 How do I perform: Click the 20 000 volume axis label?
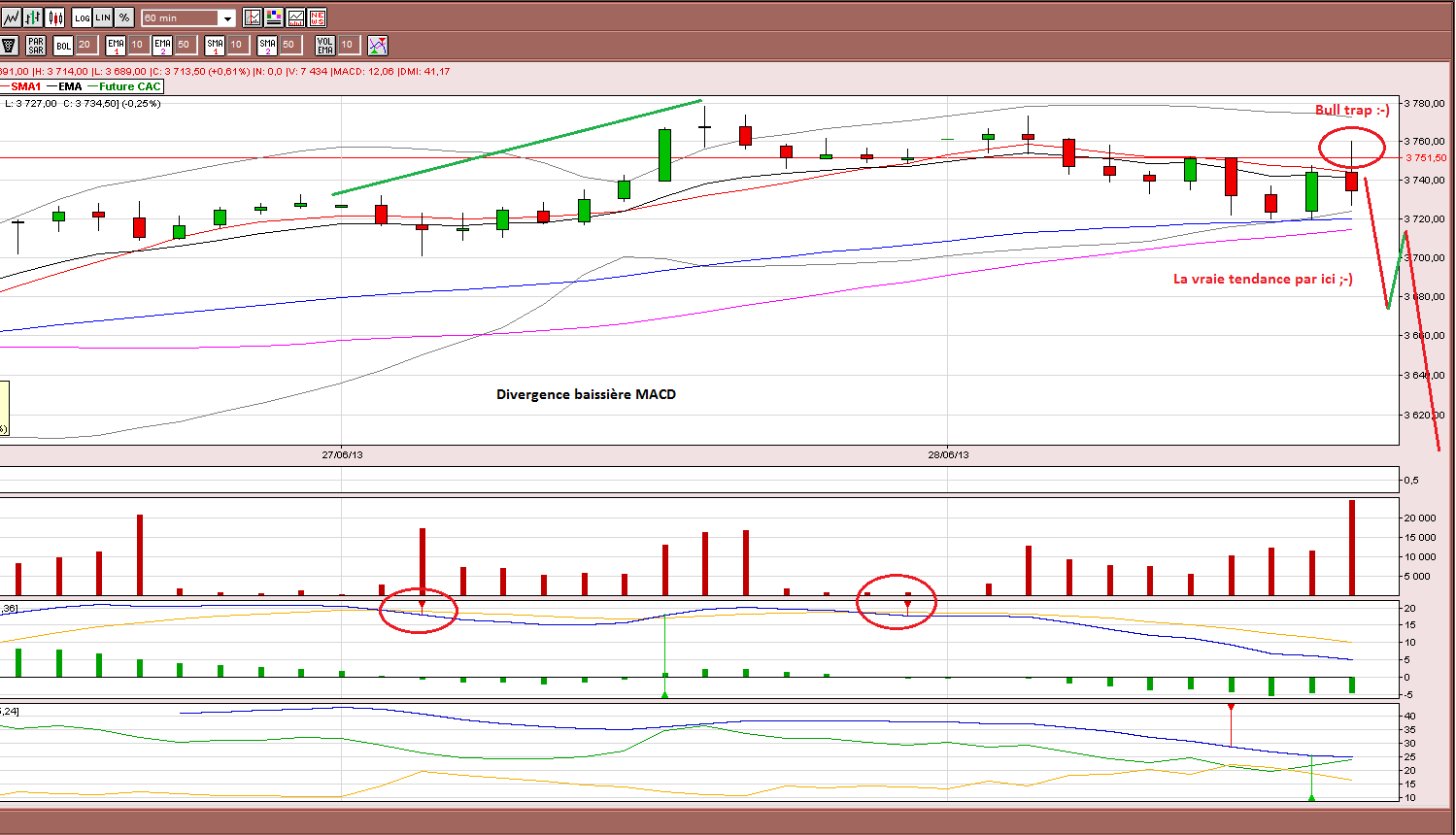point(1420,518)
